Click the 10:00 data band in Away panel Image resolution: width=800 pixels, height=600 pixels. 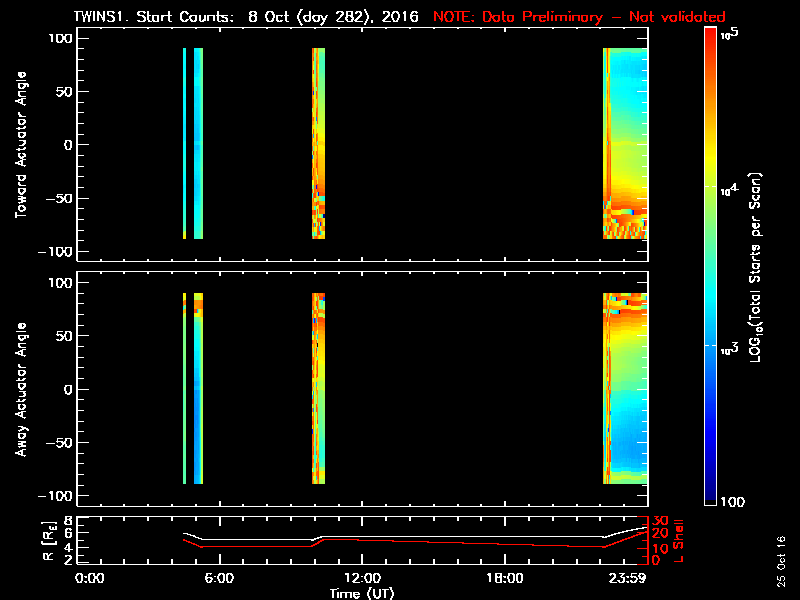(x=318, y=388)
